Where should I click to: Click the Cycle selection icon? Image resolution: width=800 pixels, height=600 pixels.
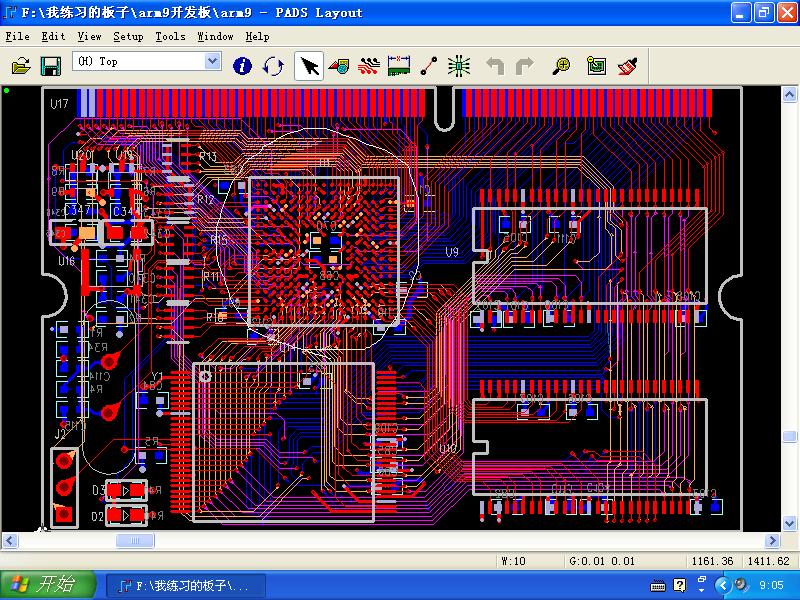273,66
